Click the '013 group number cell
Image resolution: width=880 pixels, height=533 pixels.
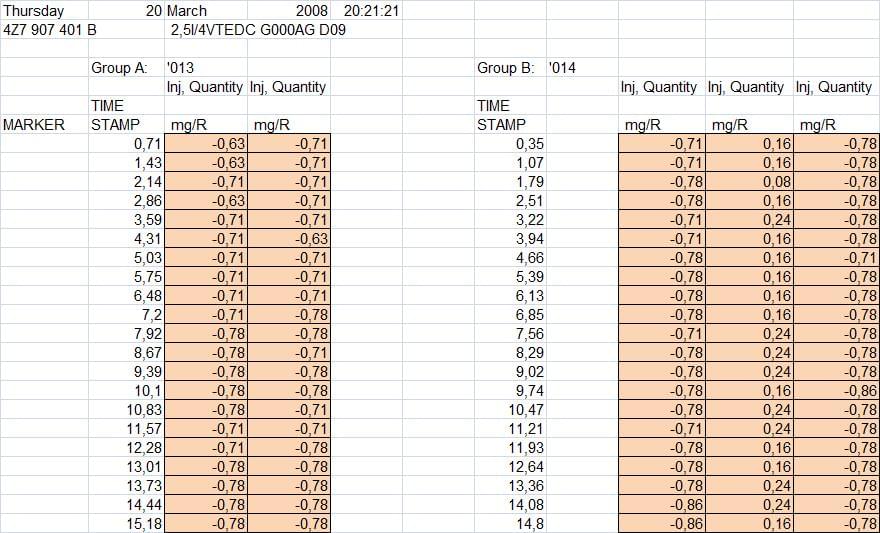click(x=181, y=68)
